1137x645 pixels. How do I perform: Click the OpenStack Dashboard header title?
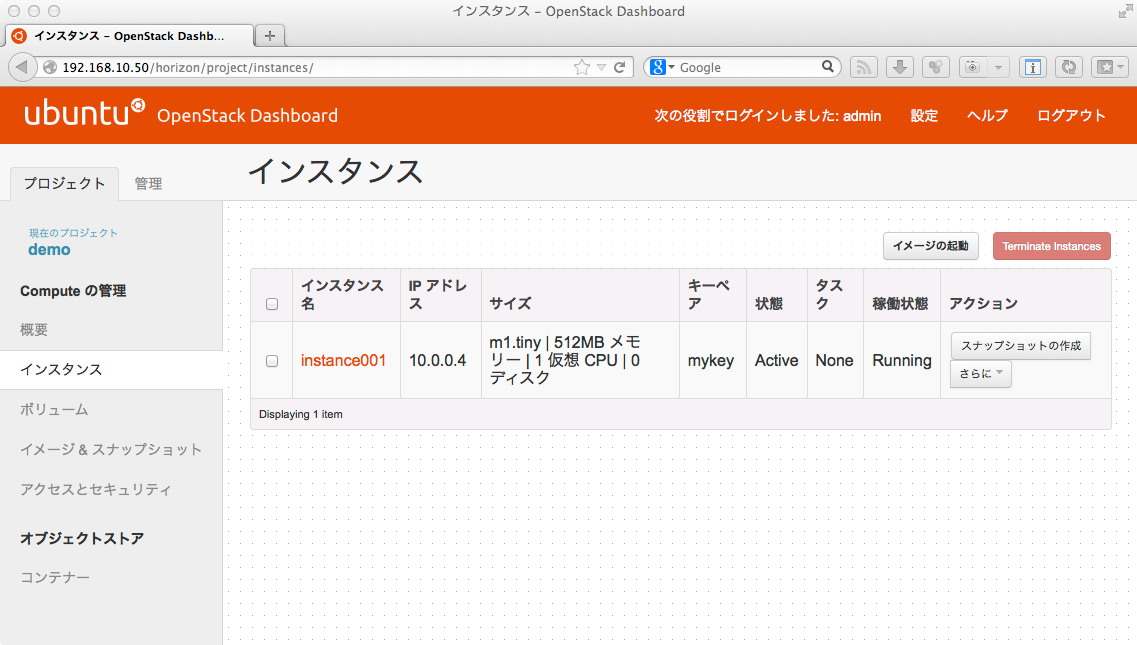coord(247,116)
